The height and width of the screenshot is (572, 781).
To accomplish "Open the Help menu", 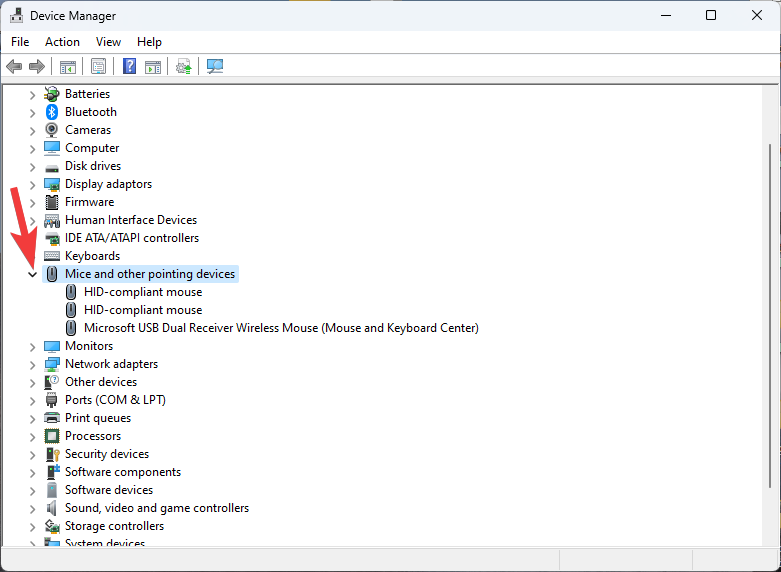I will (149, 42).
